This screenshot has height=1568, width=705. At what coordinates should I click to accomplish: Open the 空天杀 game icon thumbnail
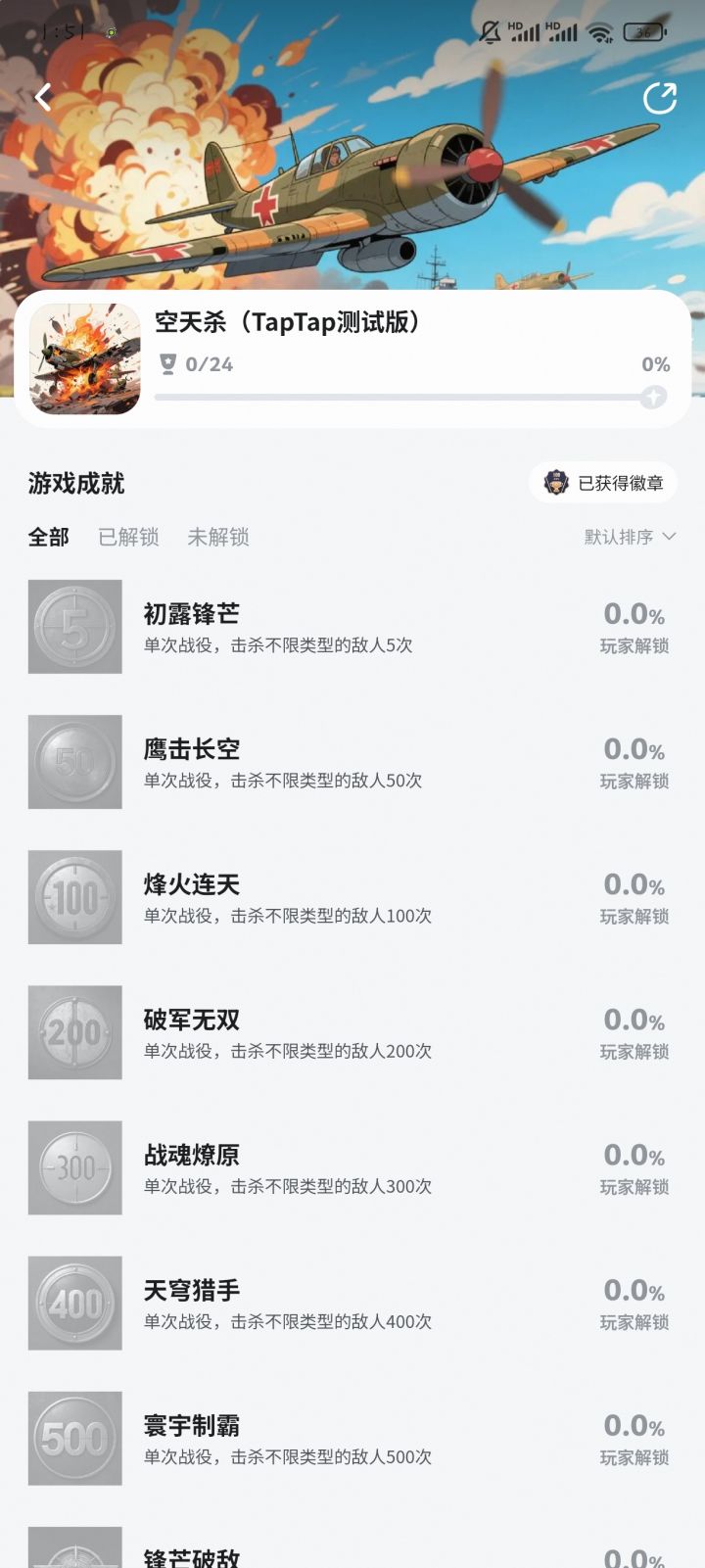[85, 358]
